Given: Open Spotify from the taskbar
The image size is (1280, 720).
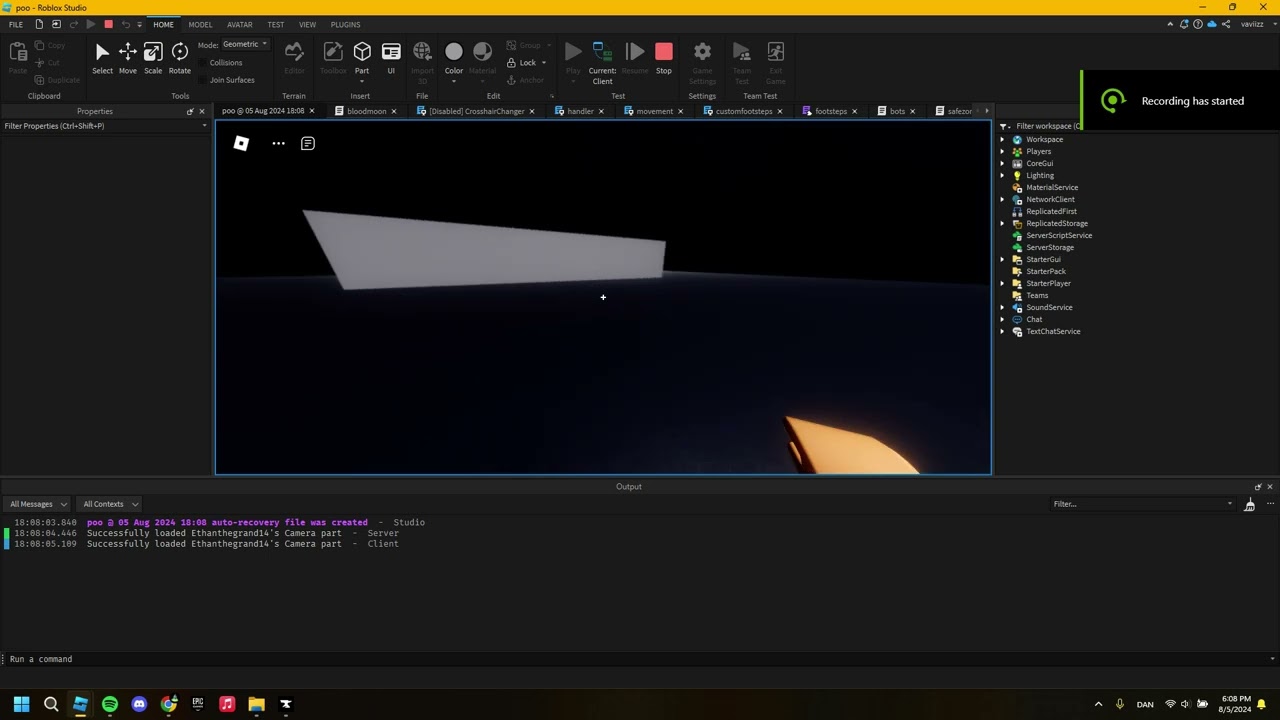Looking at the screenshot, I should point(110,704).
